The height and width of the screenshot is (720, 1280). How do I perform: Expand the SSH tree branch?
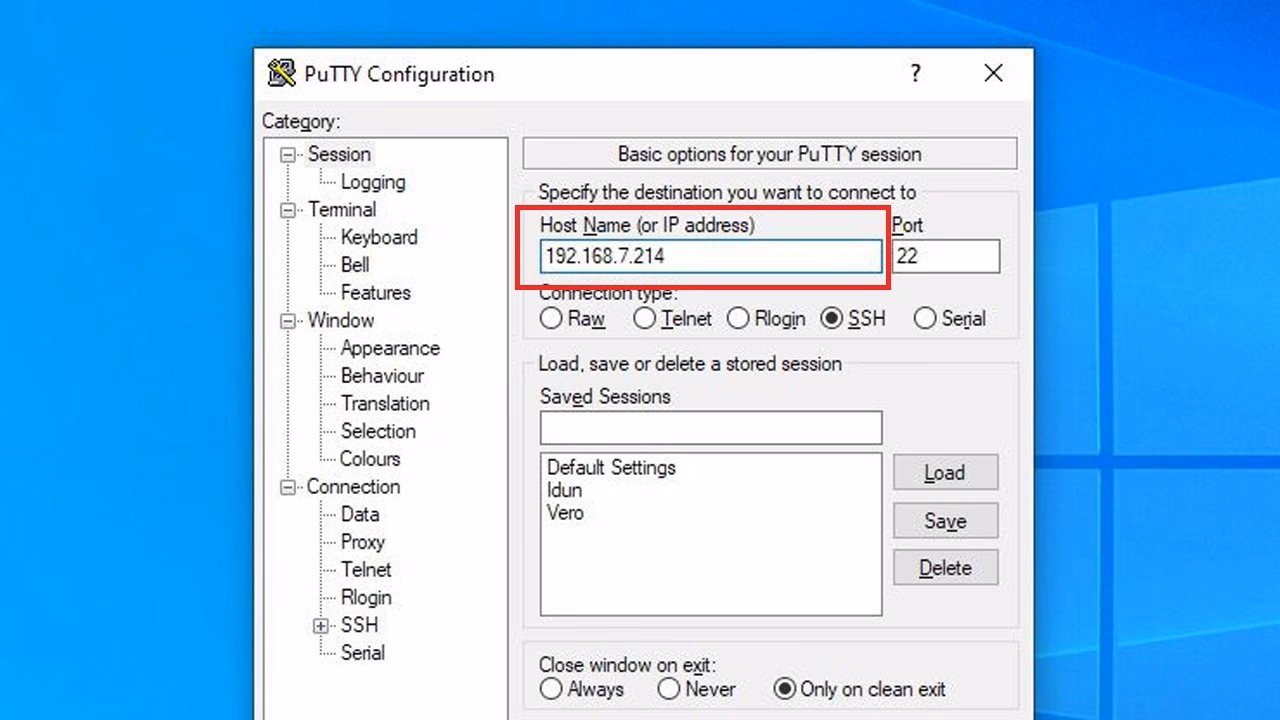[320, 625]
